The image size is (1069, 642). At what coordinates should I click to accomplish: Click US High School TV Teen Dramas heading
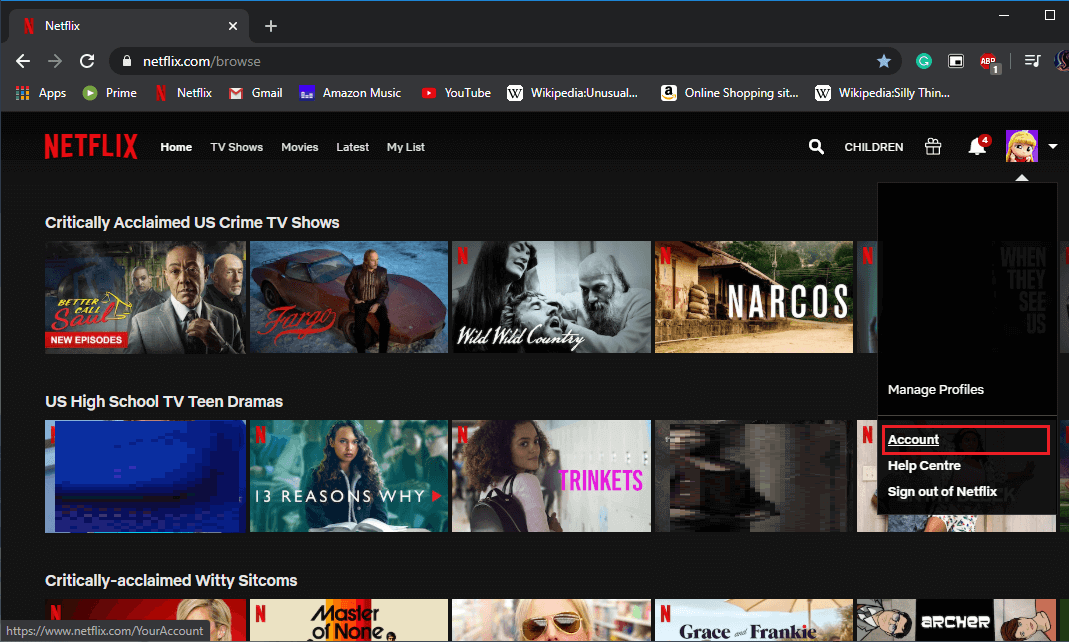click(164, 401)
